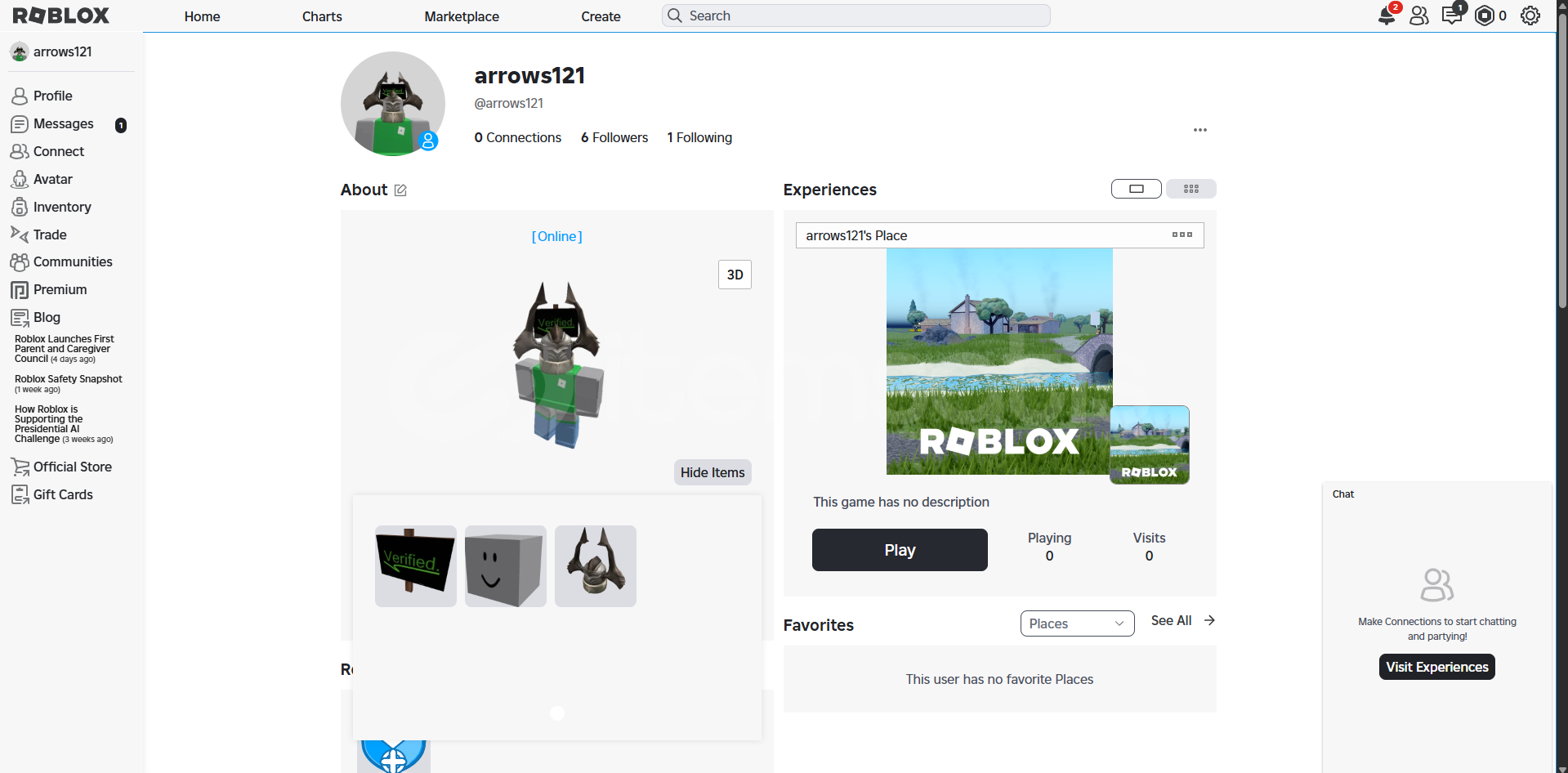Open the chat messages icon in header
The image size is (1568, 773).
click(1452, 16)
